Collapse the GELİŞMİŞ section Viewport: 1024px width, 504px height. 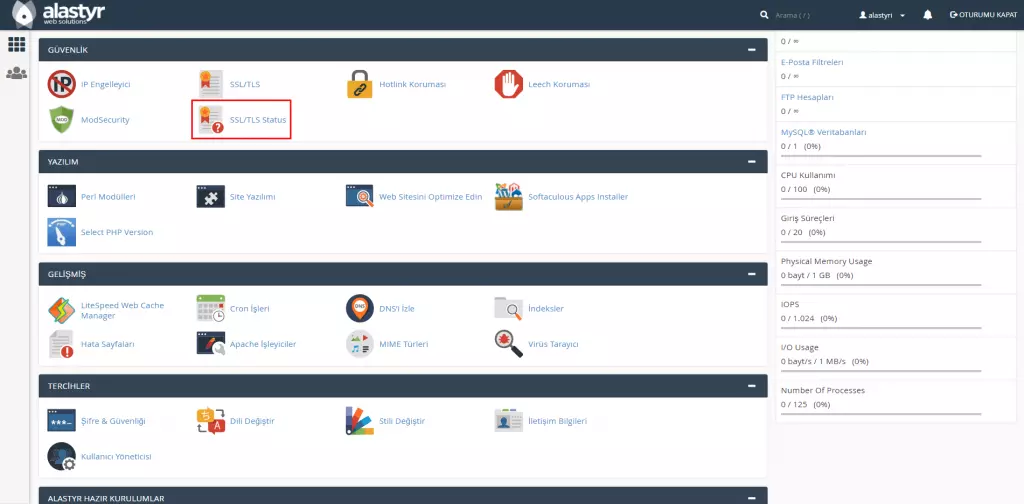pyautogui.click(x=751, y=273)
